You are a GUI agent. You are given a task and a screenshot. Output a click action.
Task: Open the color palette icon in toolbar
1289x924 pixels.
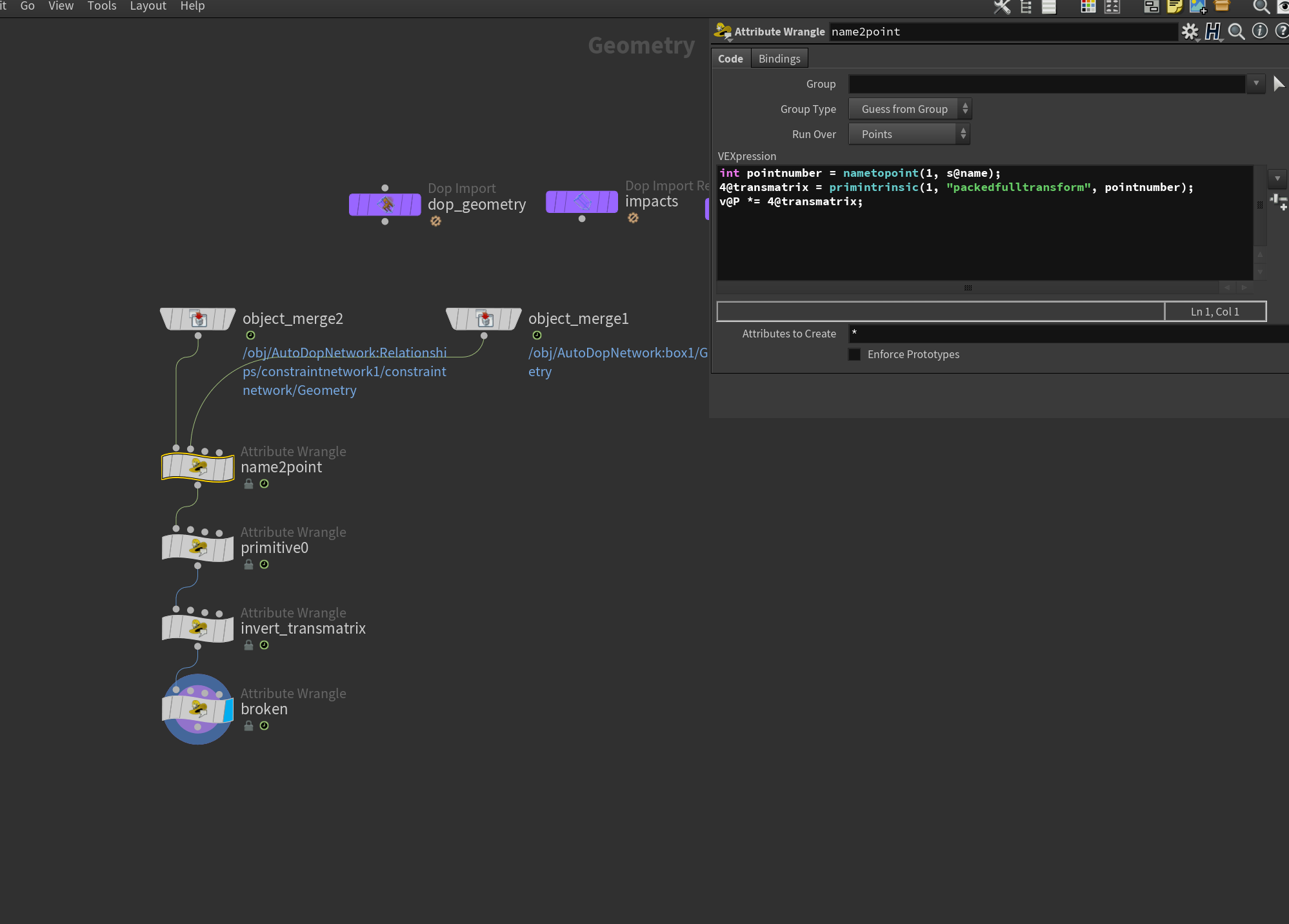click(1088, 7)
